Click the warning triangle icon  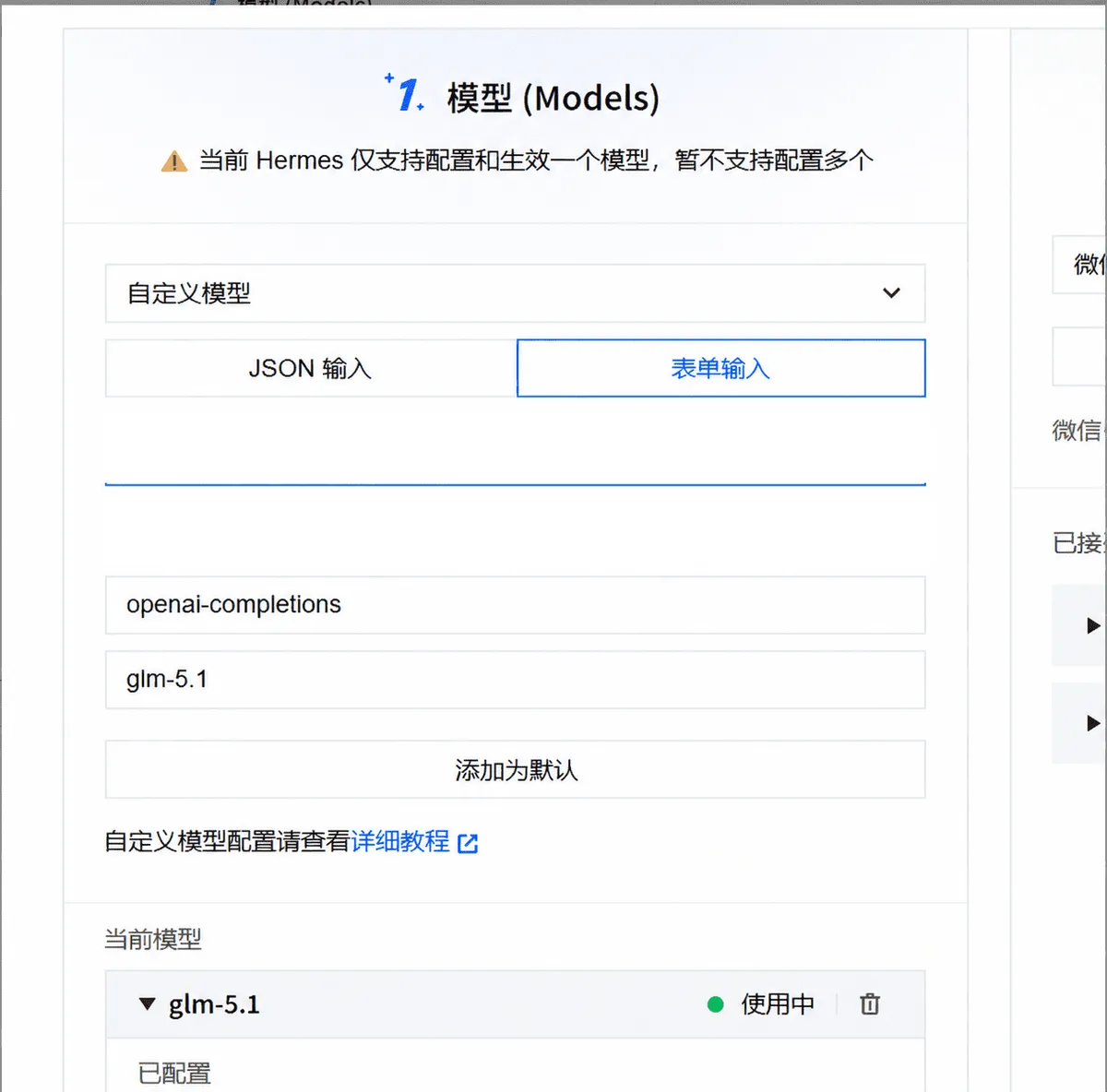tap(173, 162)
